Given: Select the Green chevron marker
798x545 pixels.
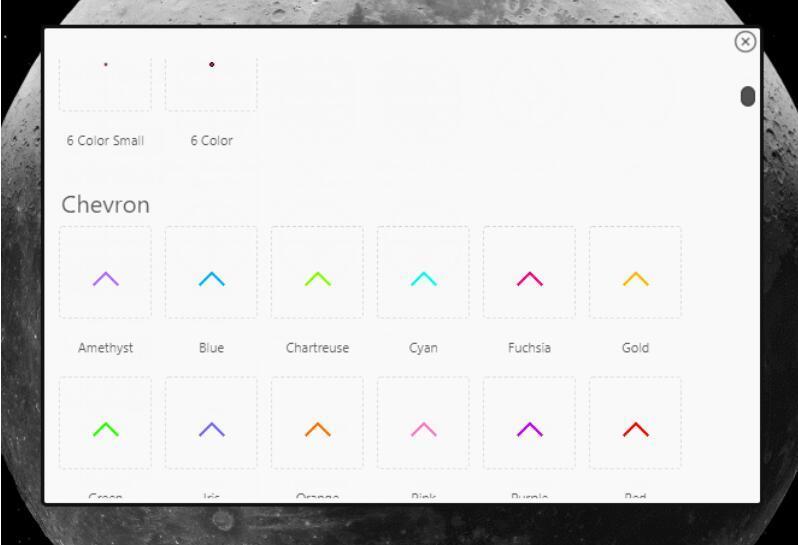Looking at the screenshot, I should point(105,423).
